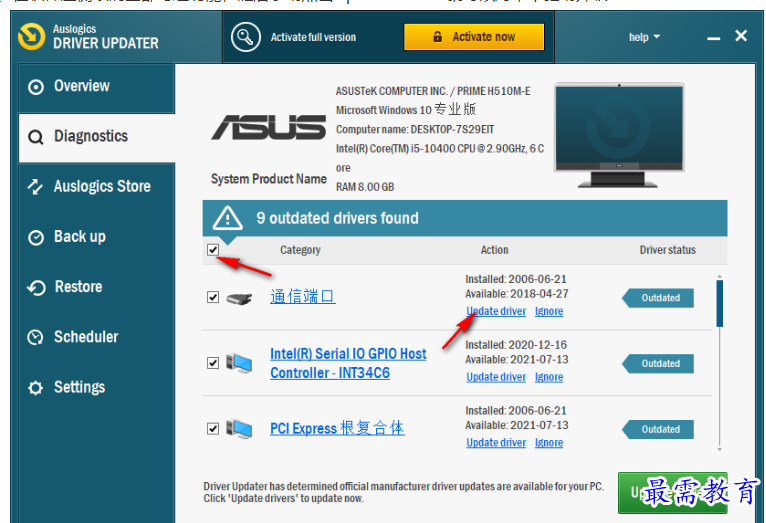Open Intel(R) Serial IO GPIO Host Controller link

(x=348, y=364)
